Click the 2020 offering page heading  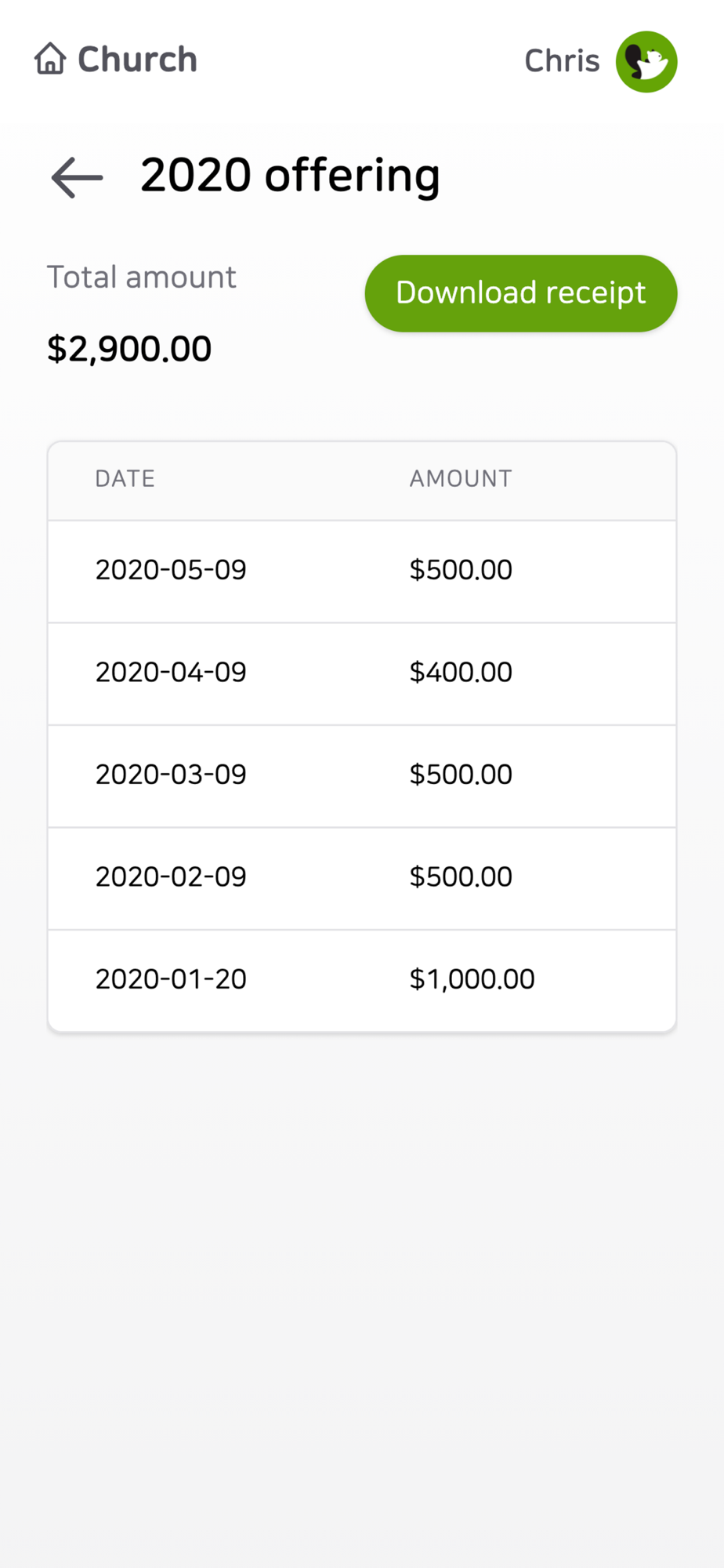[x=290, y=175]
